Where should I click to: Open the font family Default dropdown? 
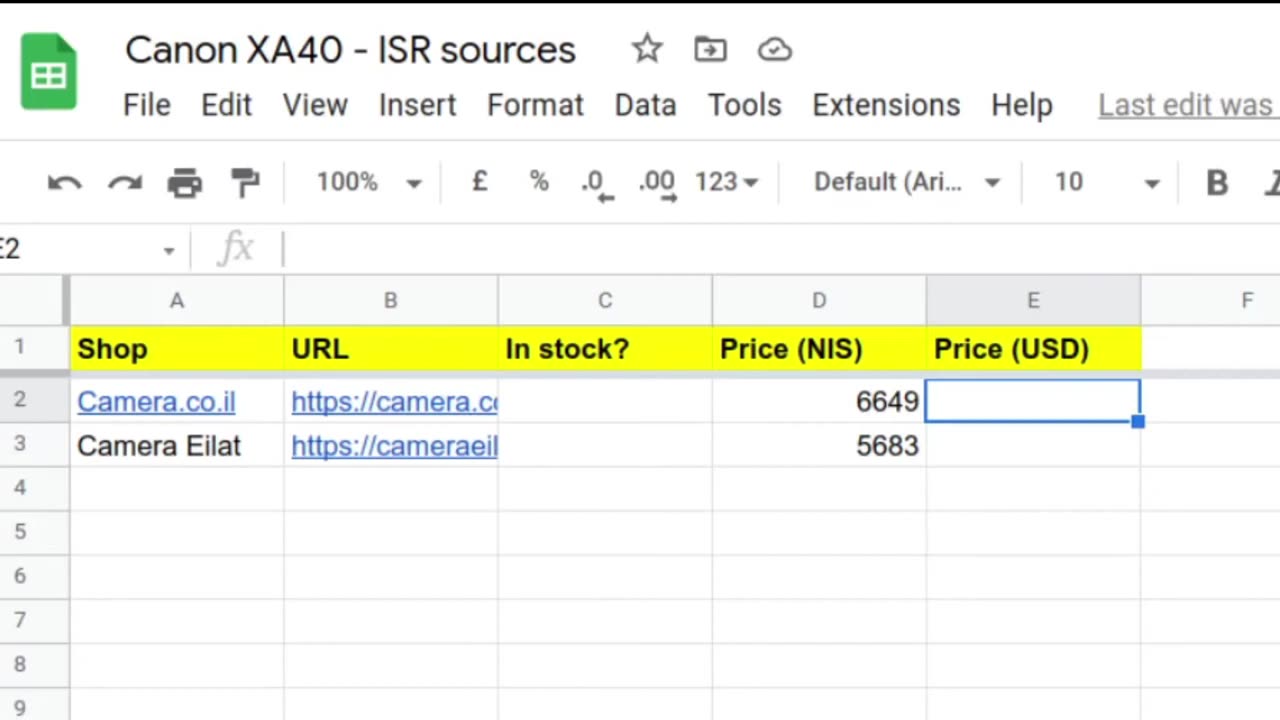point(906,182)
